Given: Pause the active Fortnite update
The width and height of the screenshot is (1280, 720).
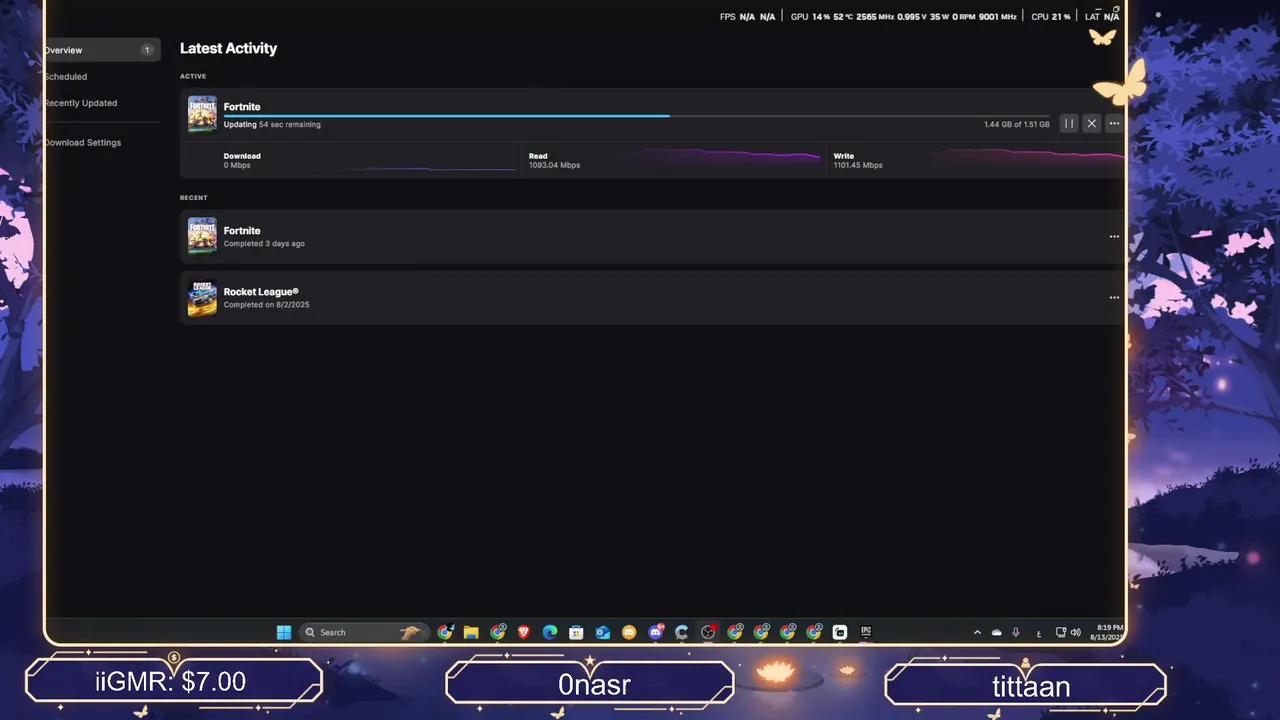Looking at the screenshot, I should 1069,124.
